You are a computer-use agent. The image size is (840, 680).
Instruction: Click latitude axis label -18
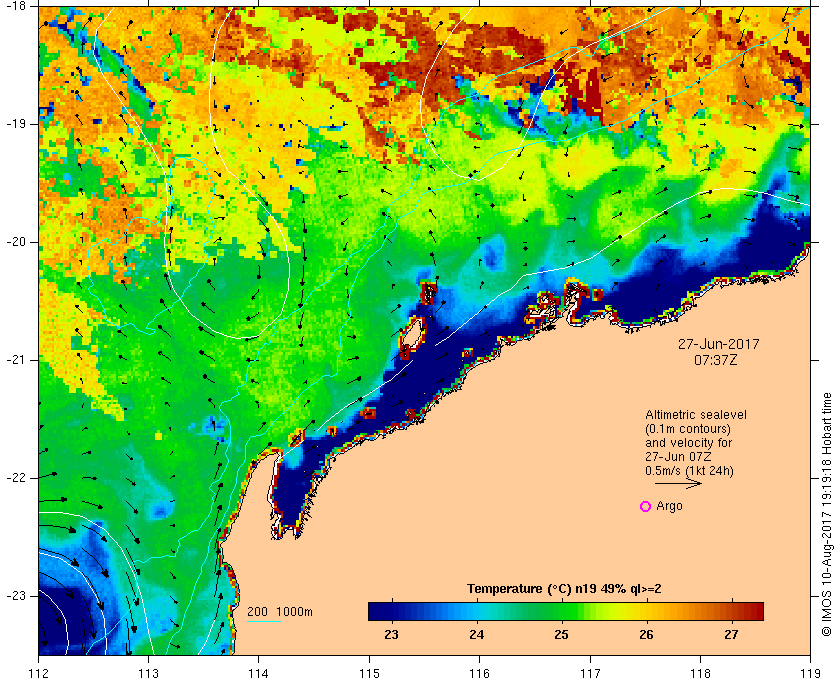tap(14, 6)
